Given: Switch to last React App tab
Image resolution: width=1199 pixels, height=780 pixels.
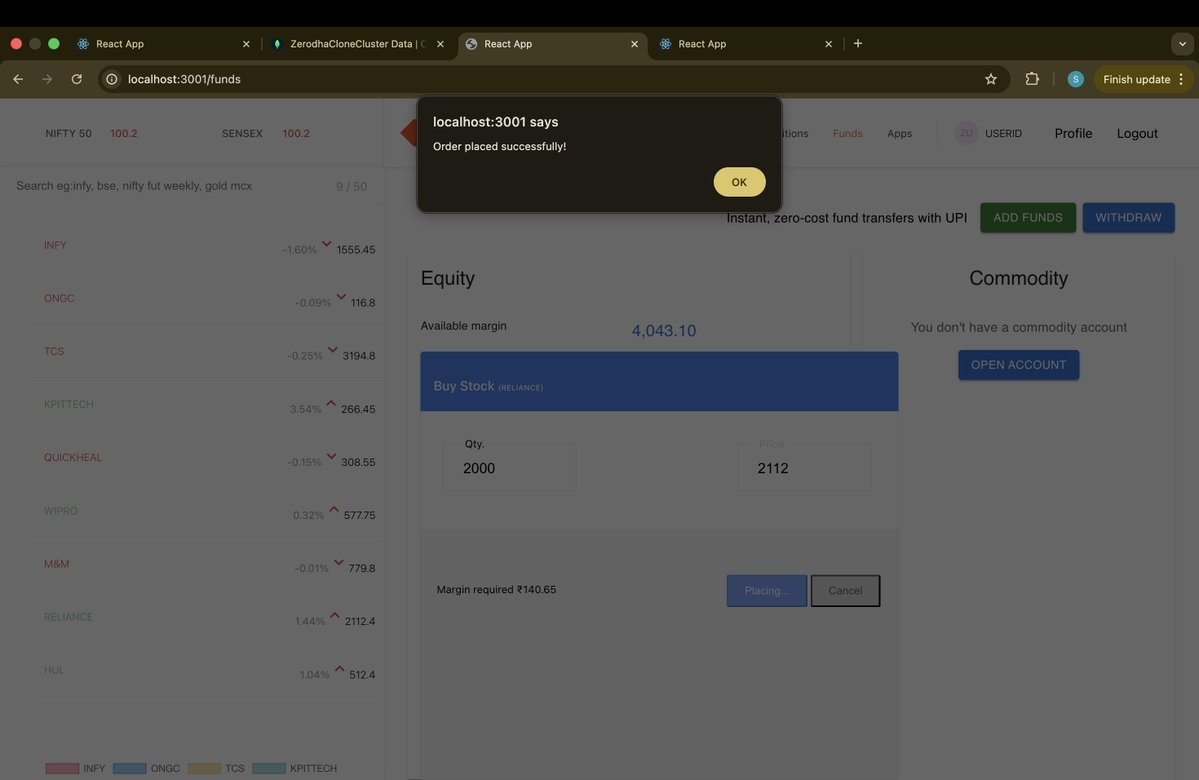Looking at the screenshot, I should tap(746, 44).
